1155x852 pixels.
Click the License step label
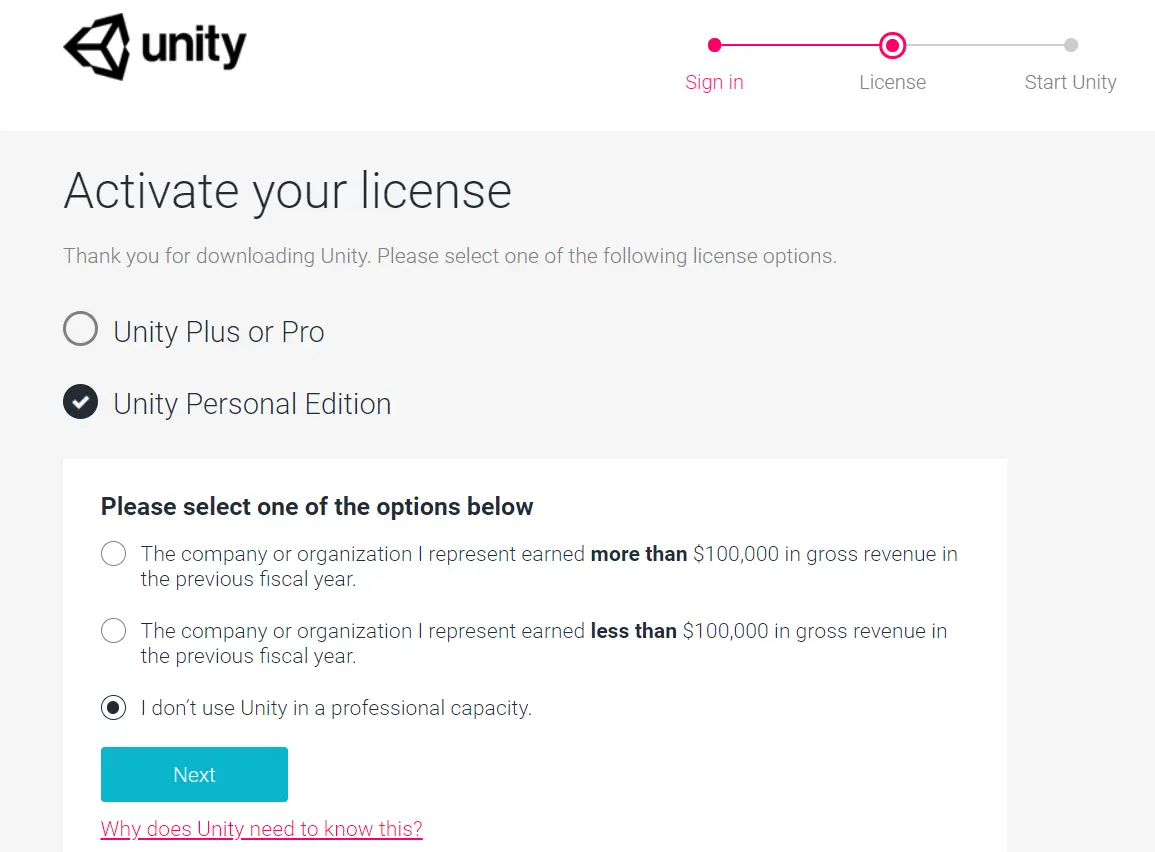892,82
